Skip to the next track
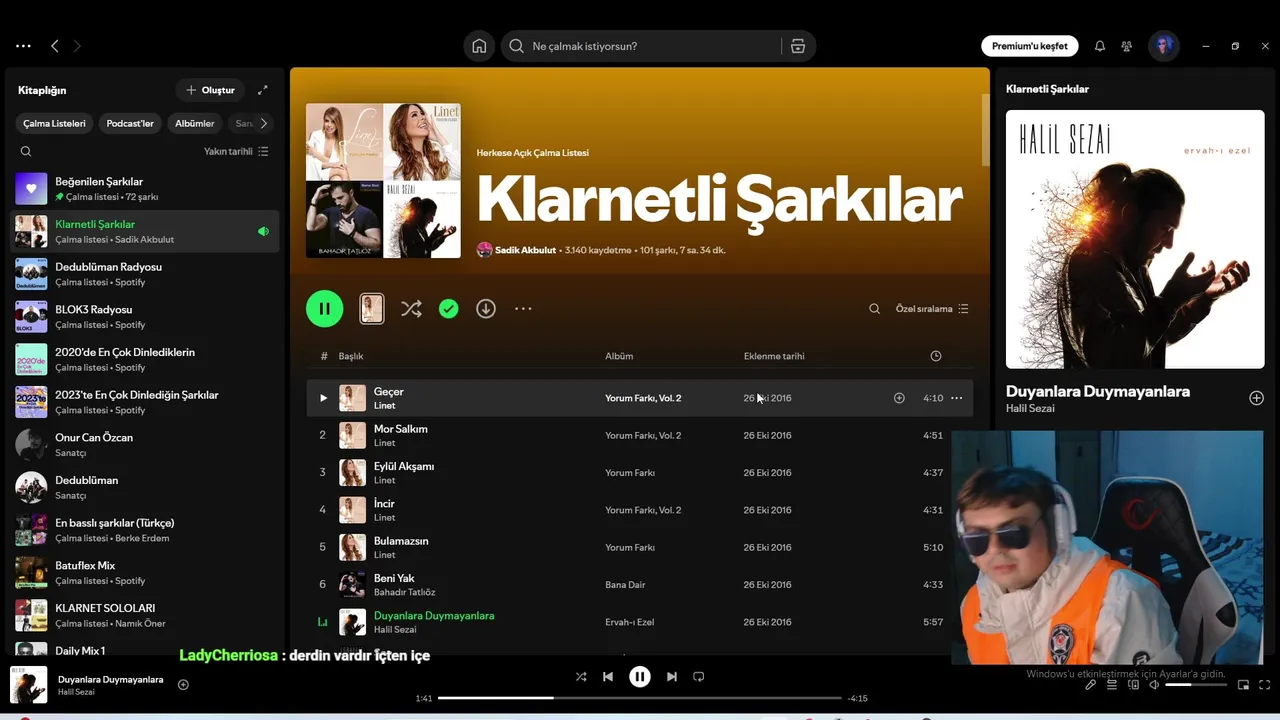This screenshot has width=1280, height=720. 672,677
